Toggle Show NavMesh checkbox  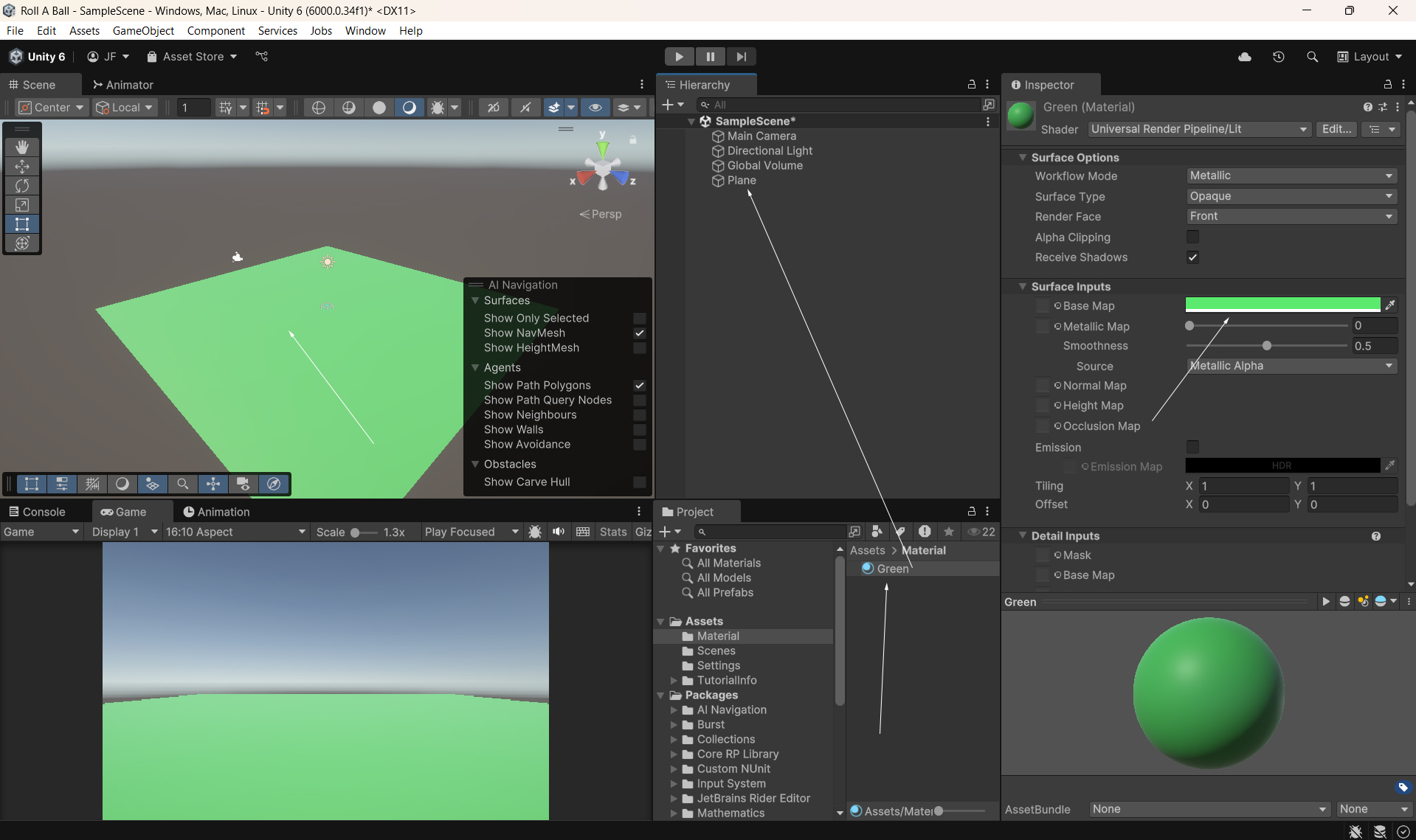pos(640,333)
